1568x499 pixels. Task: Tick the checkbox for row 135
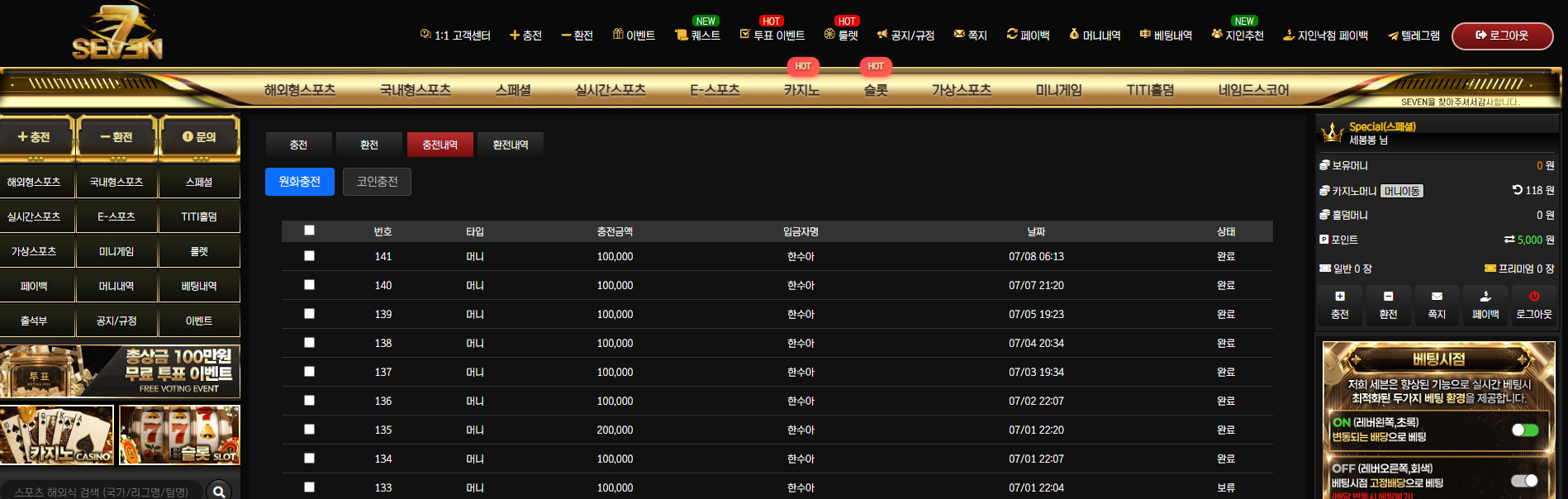click(x=309, y=430)
